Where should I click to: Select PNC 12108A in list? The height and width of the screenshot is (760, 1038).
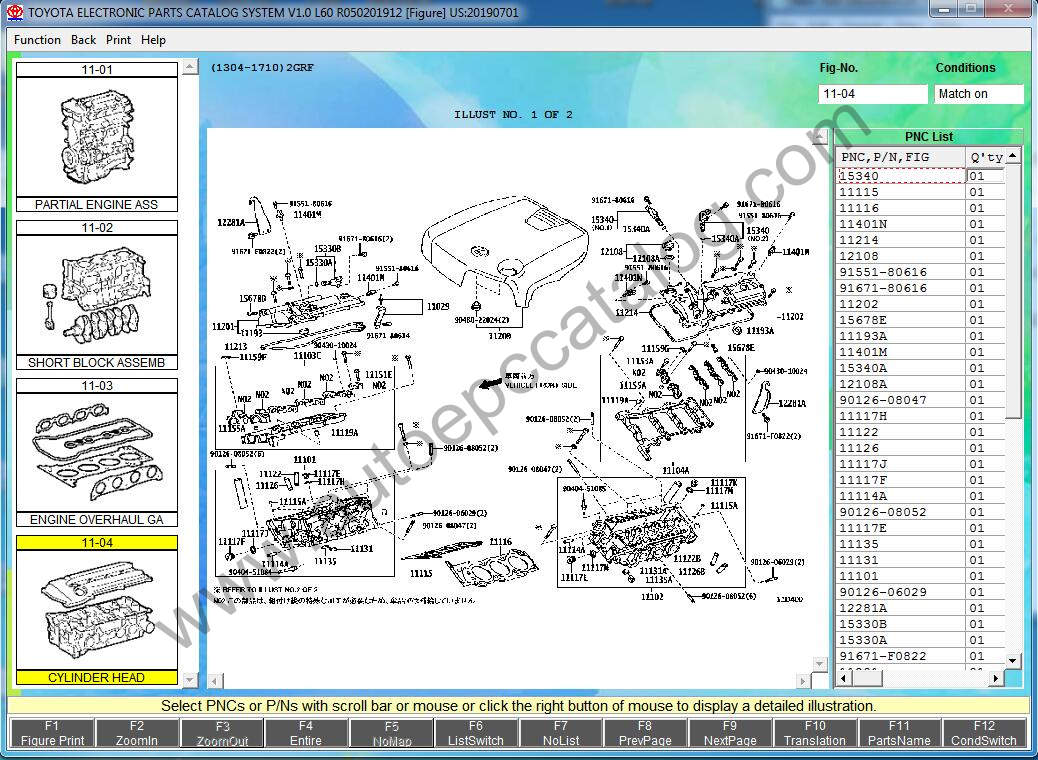[x=920, y=384]
